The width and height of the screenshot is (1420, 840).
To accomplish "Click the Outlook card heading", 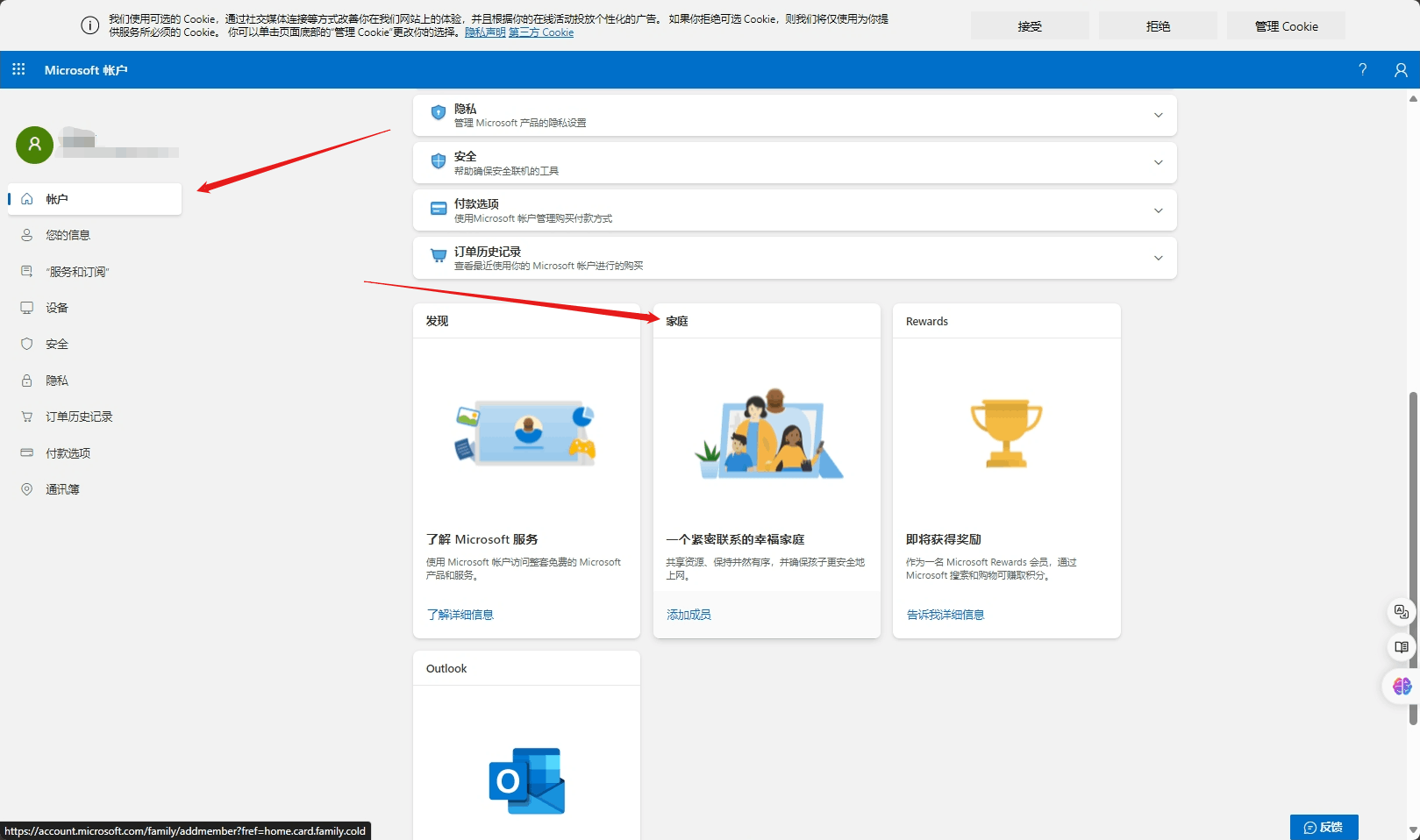I will click(446, 668).
